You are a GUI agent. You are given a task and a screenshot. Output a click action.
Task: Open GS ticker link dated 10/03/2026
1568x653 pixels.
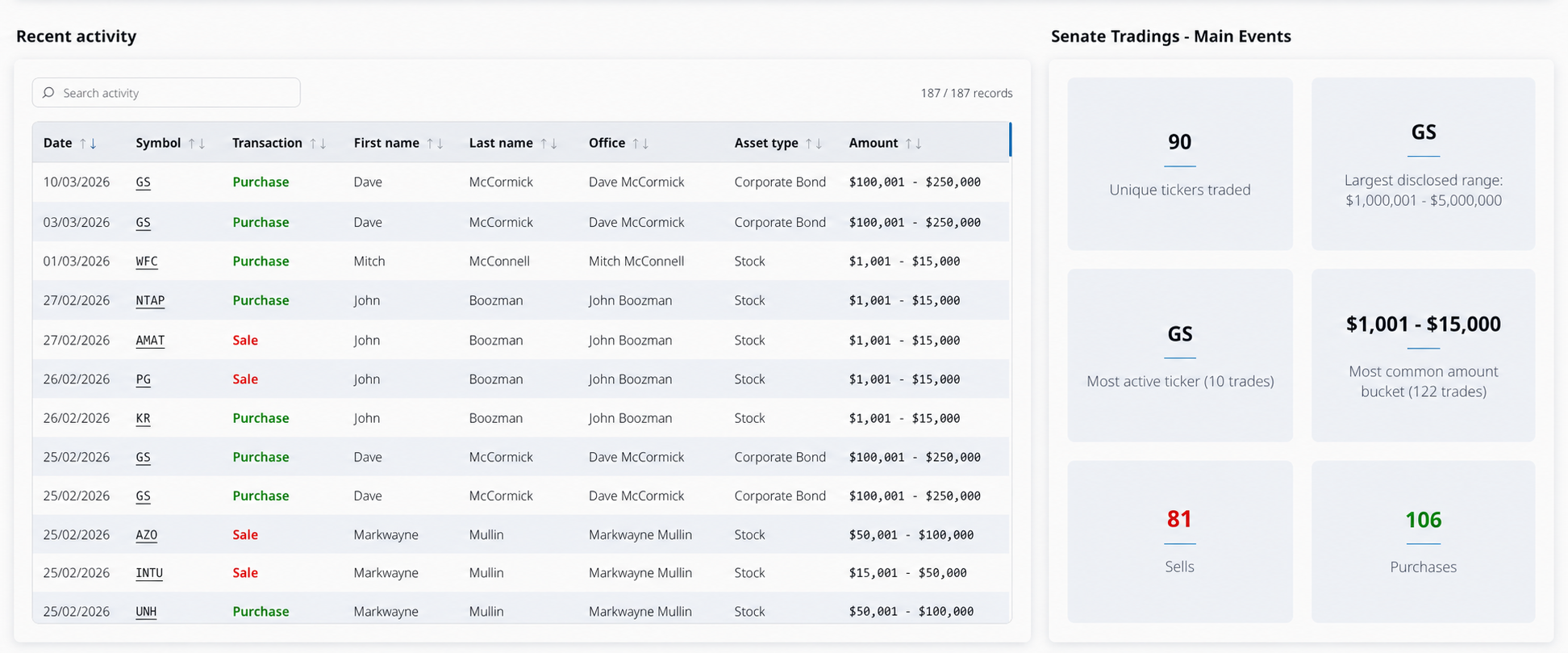pyautogui.click(x=144, y=182)
